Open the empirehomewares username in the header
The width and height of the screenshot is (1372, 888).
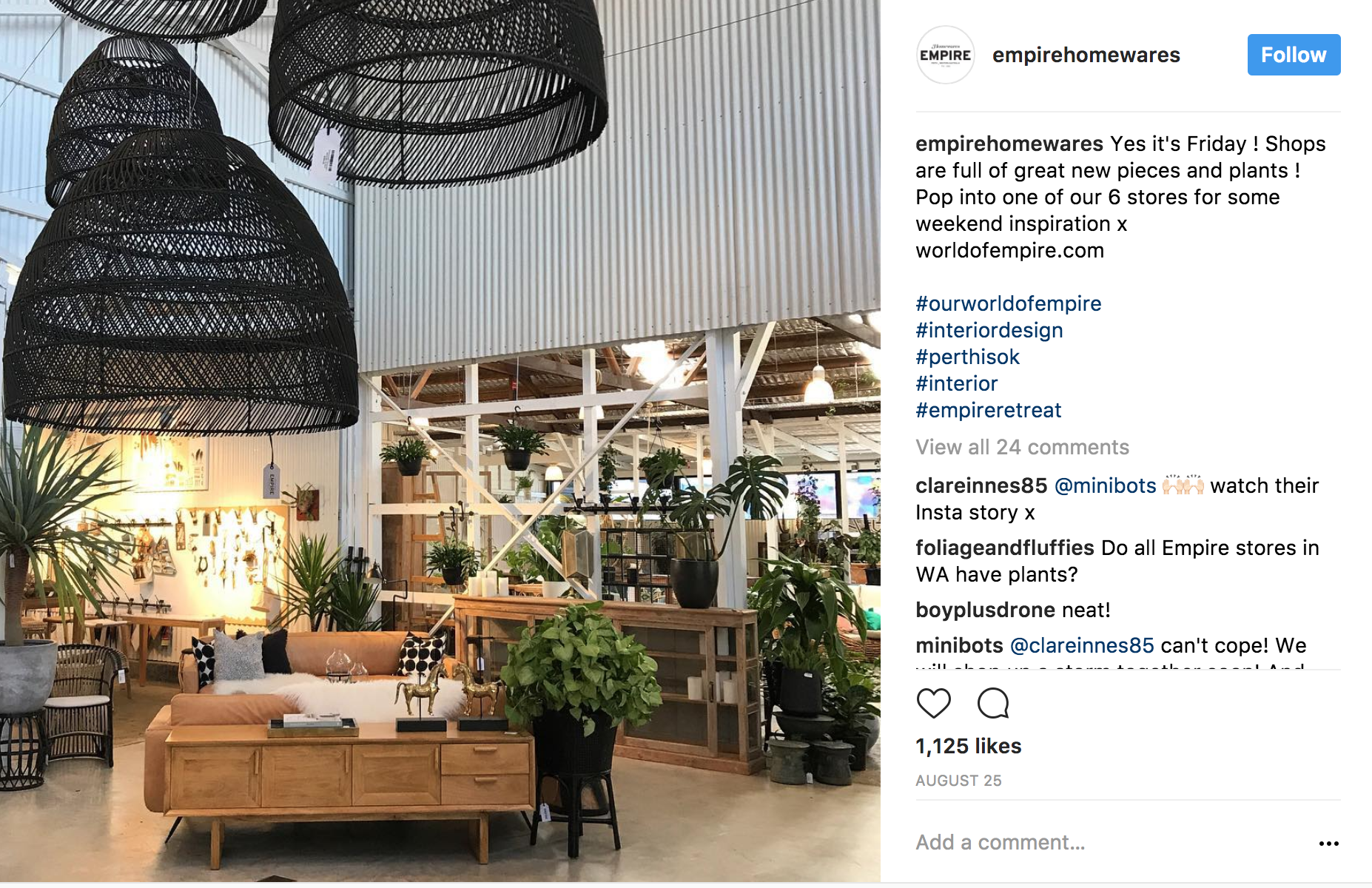tap(1086, 55)
